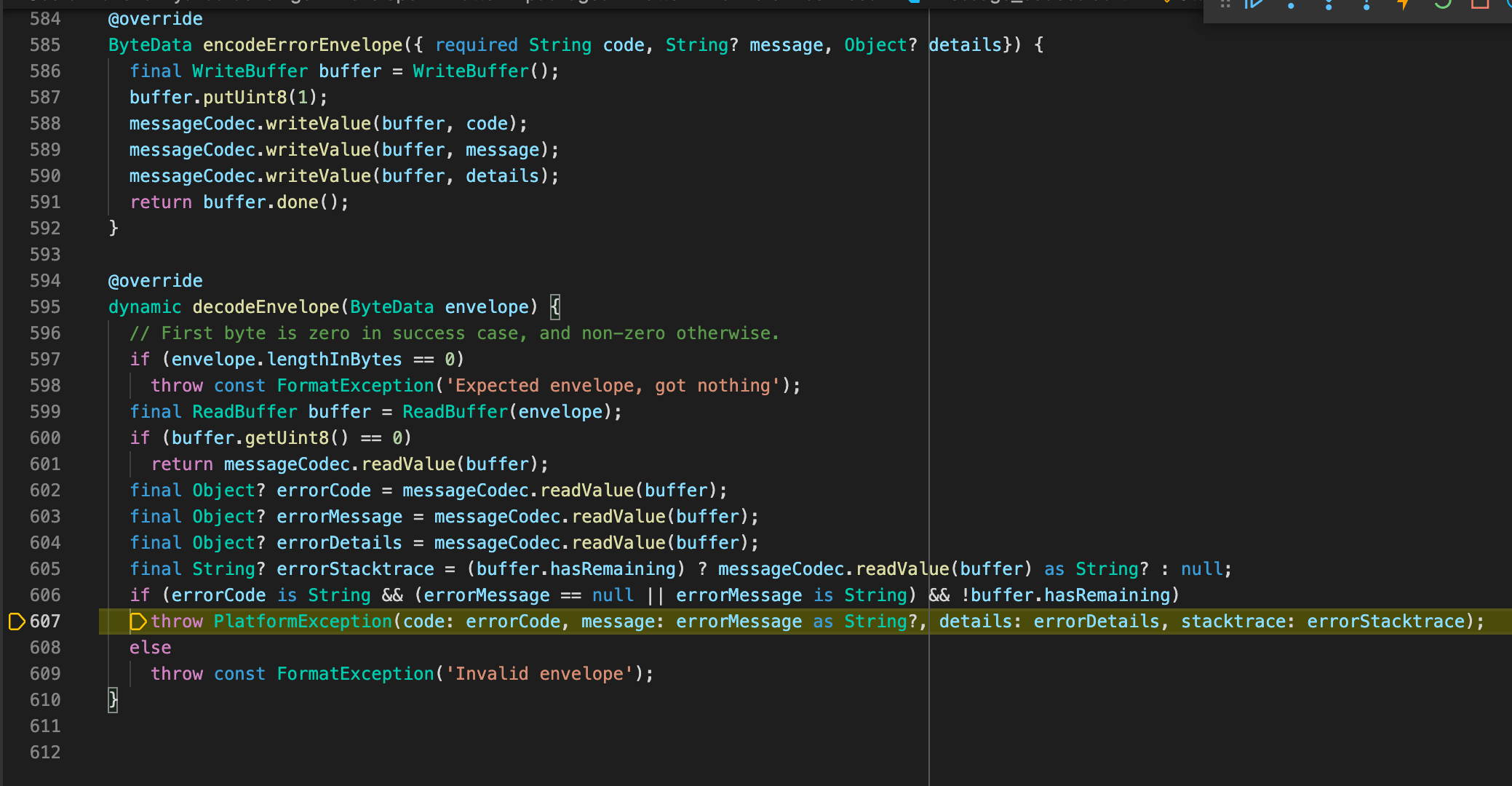The height and width of the screenshot is (786, 1512).
Task: Step into the current function call
Action: (1329, 4)
